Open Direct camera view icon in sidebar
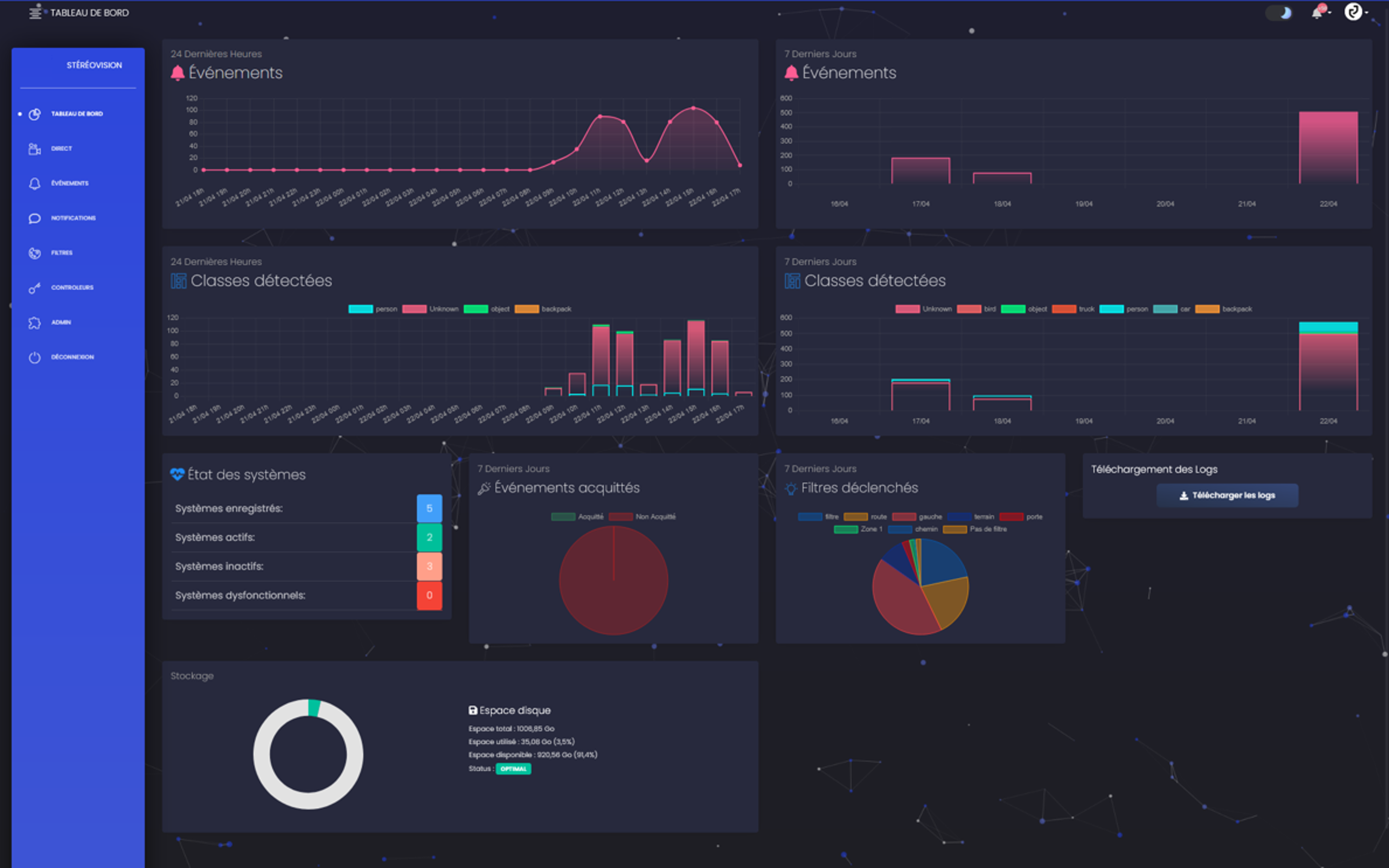1389x868 pixels. click(x=34, y=149)
